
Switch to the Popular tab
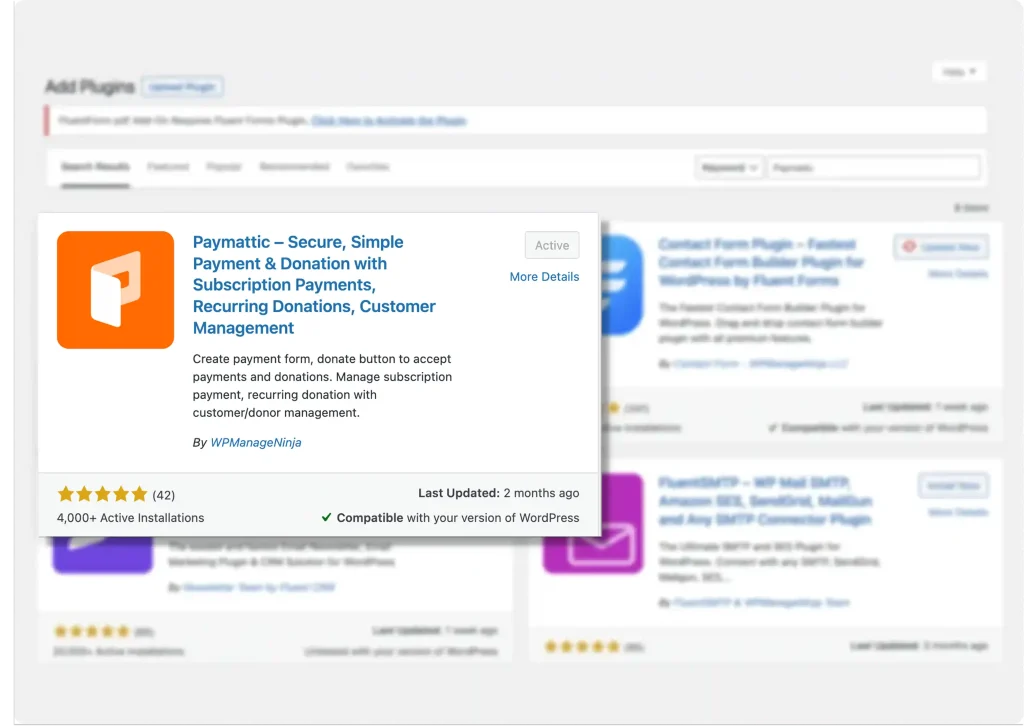click(x=224, y=167)
